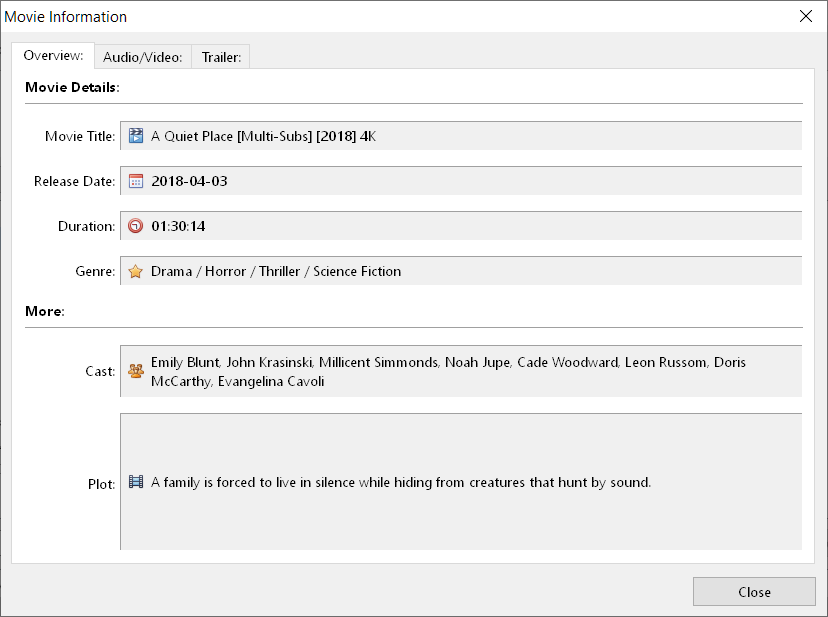Click the Genre field listing Drama / Horror

click(x=450, y=270)
